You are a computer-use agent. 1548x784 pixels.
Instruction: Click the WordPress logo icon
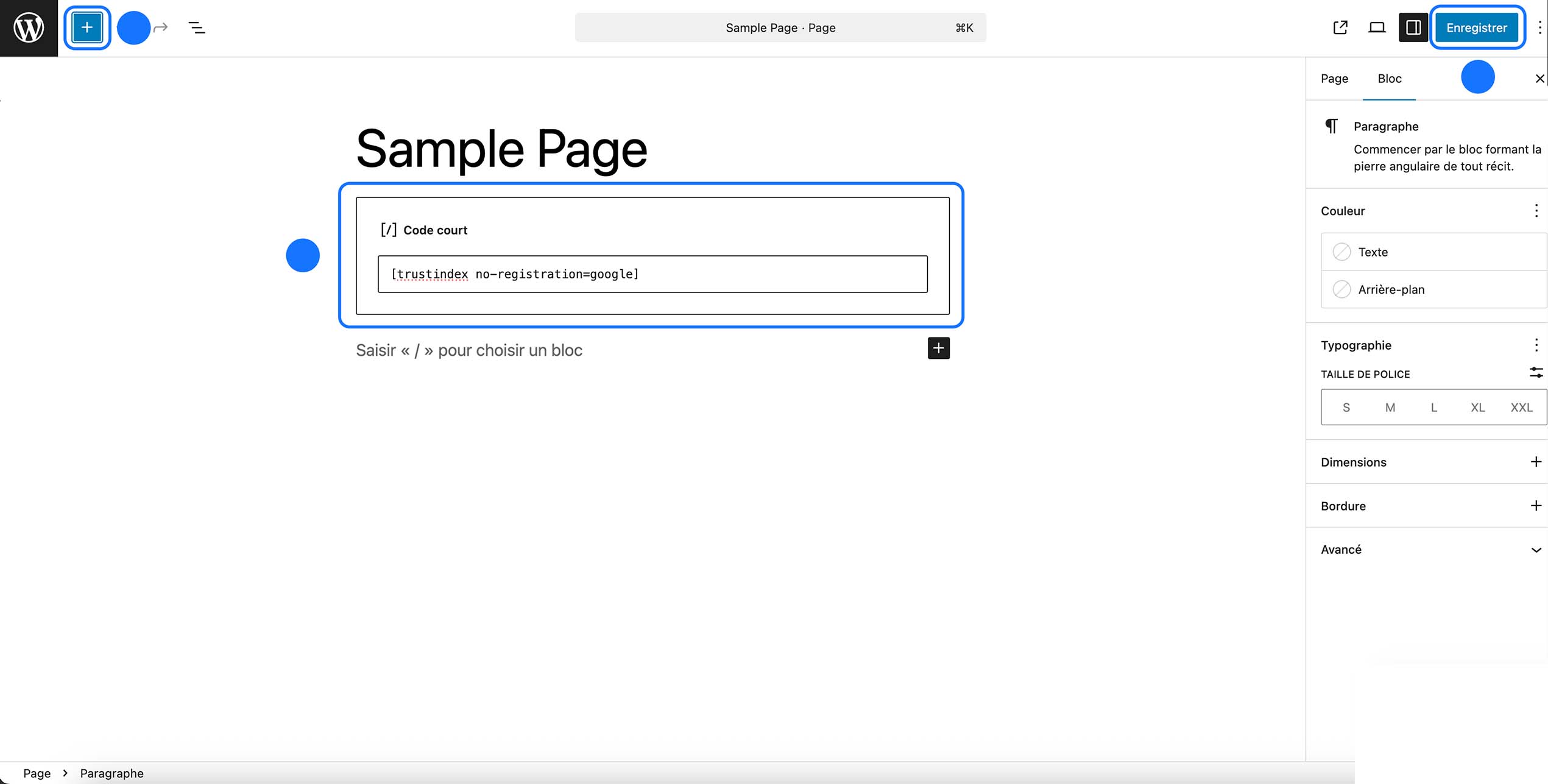[29, 27]
